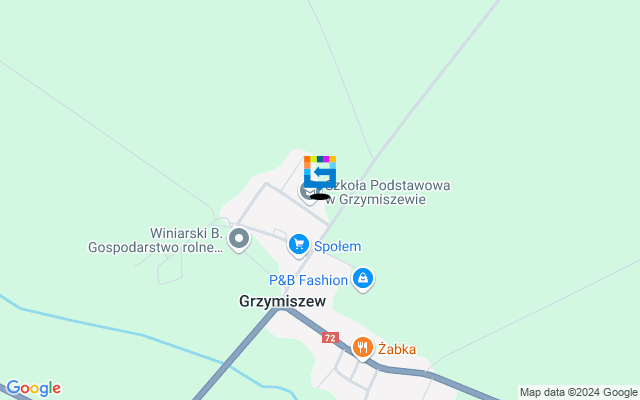Screen dimensions: 640x400
Task: Click the thick gray road heading southwest
Action: click(237, 353)
